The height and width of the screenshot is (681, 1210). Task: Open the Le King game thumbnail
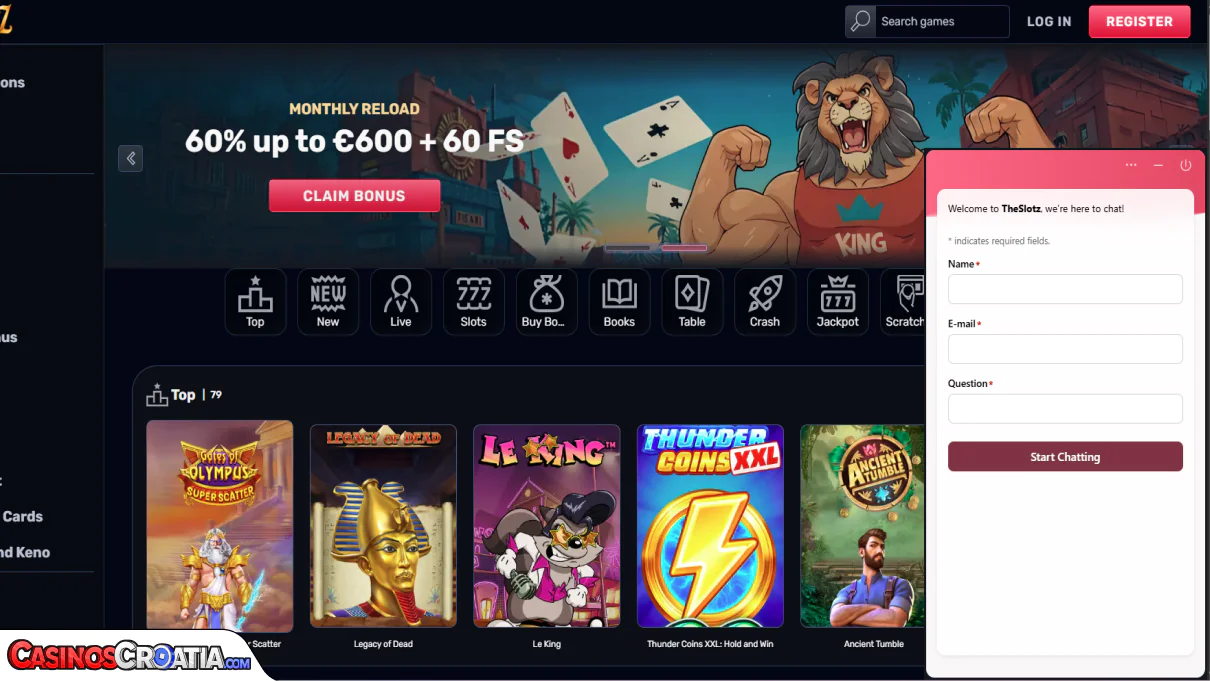pos(547,526)
